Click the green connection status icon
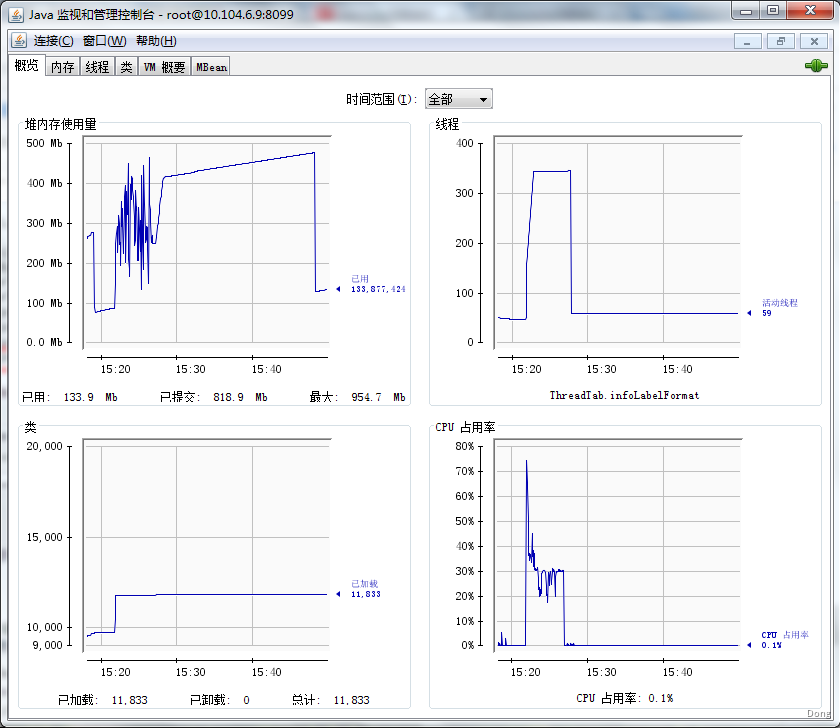Image resolution: width=840 pixels, height=728 pixels. (x=816, y=66)
